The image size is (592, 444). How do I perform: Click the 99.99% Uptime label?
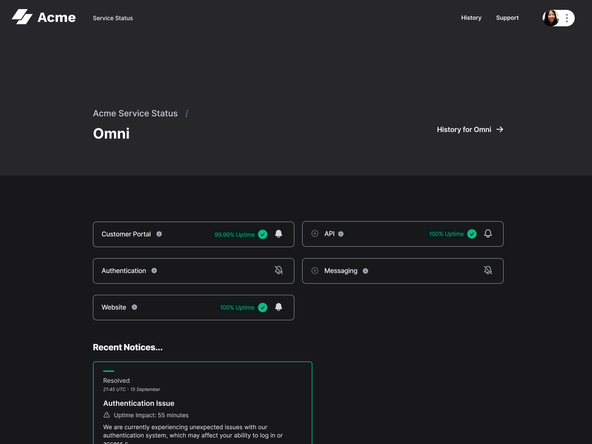pyautogui.click(x=234, y=235)
